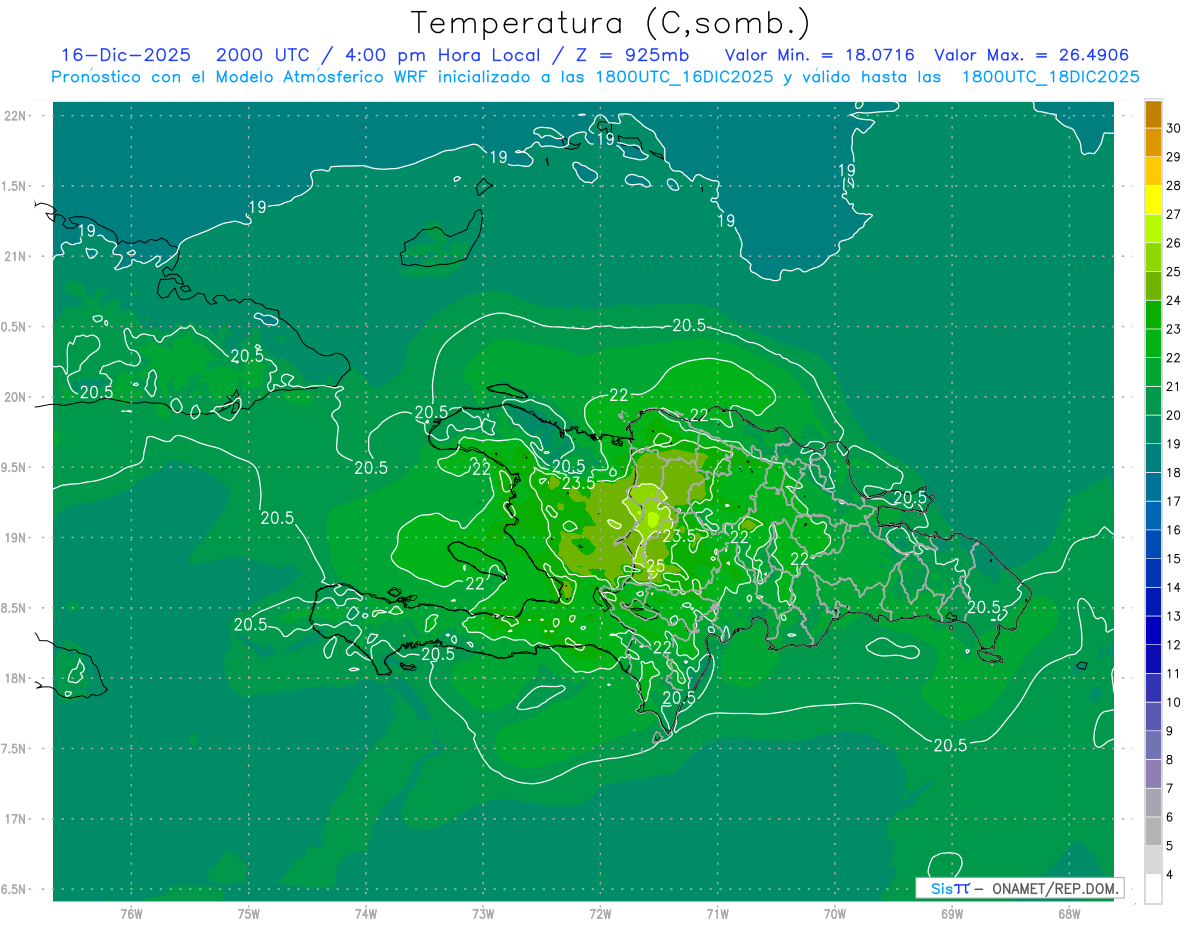
Task: Click the legend value "6"
Action: coord(1172,817)
